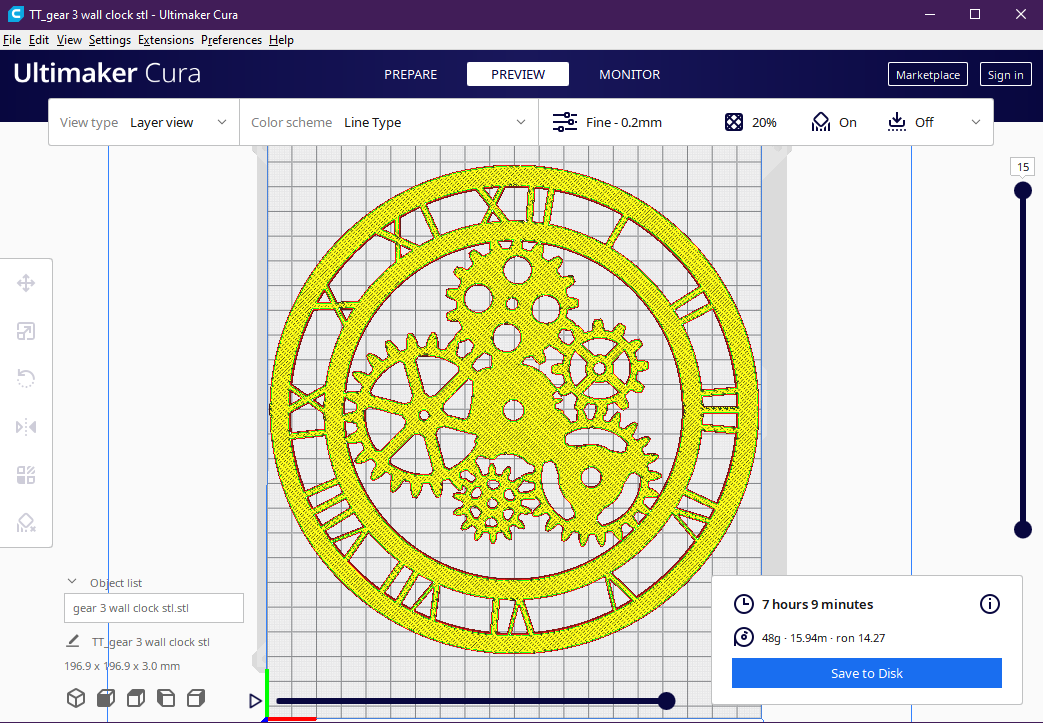Click the pencil icon to rename the job

pos(73,641)
